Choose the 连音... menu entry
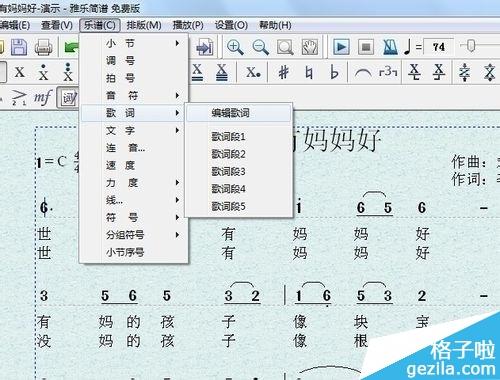 pos(133,148)
